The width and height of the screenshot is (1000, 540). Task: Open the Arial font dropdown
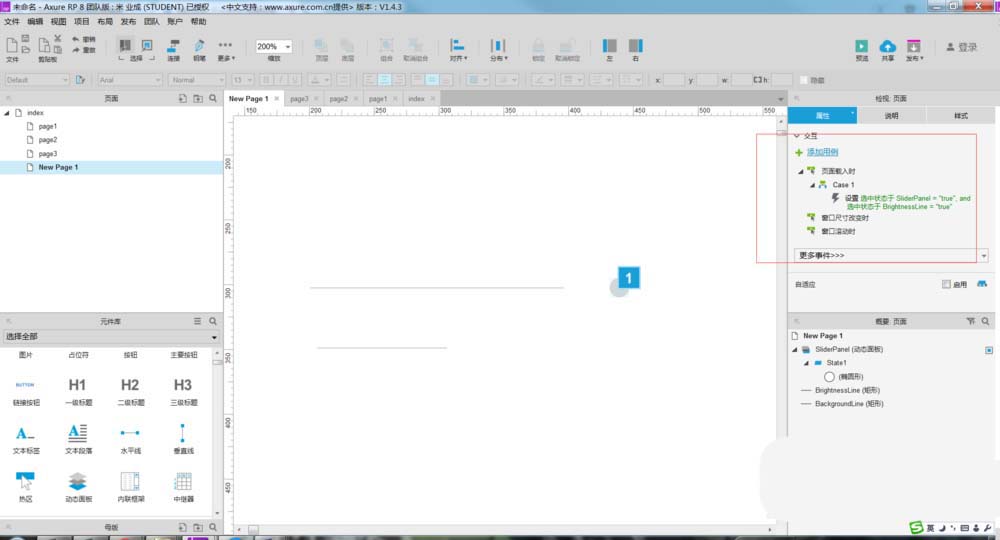130,80
